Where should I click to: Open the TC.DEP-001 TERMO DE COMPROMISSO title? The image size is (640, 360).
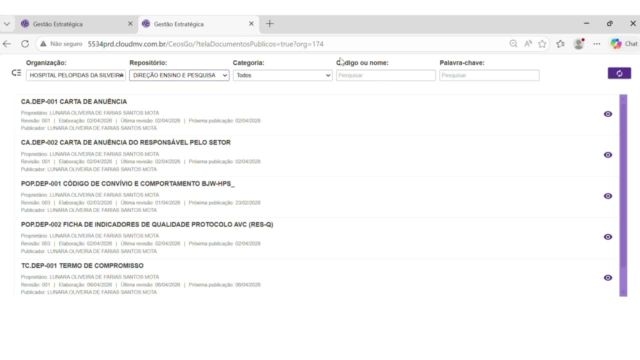coord(82,266)
